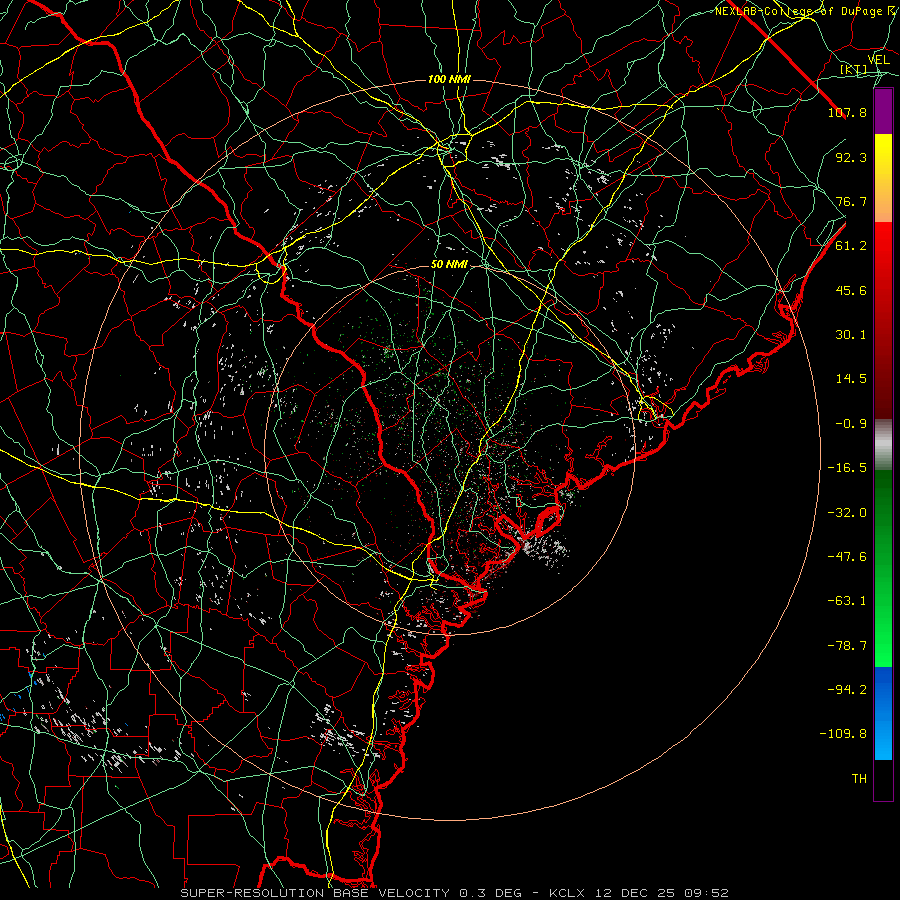Click the -16.5 velocity scale value
Screen dimensions: 900x900
(847, 468)
